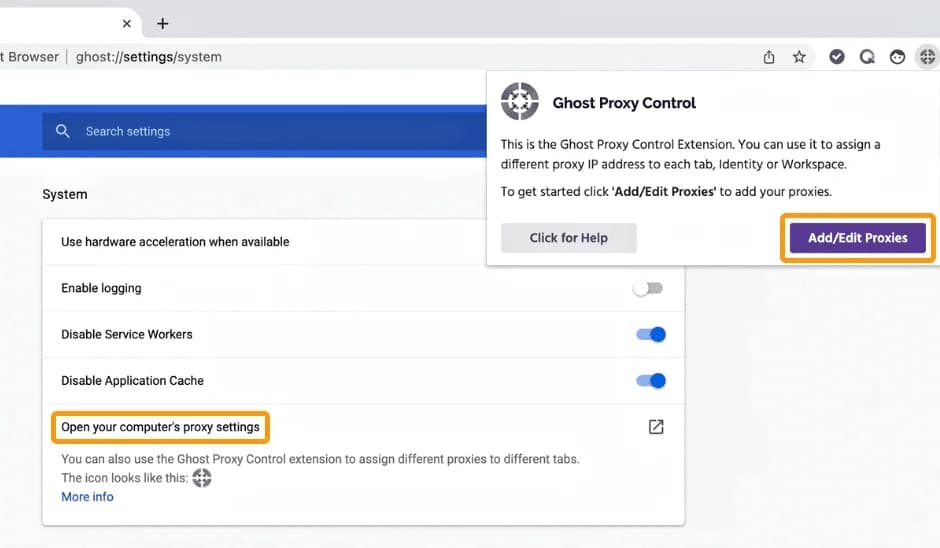Open the Q-shaped extension icon
This screenshot has height=548, width=940.
coord(867,57)
